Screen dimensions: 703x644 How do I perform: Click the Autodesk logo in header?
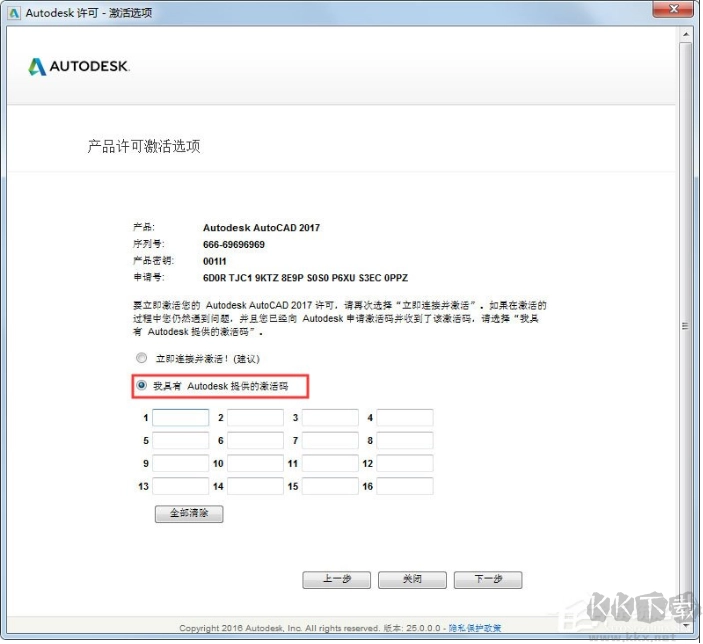(x=79, y=67)
